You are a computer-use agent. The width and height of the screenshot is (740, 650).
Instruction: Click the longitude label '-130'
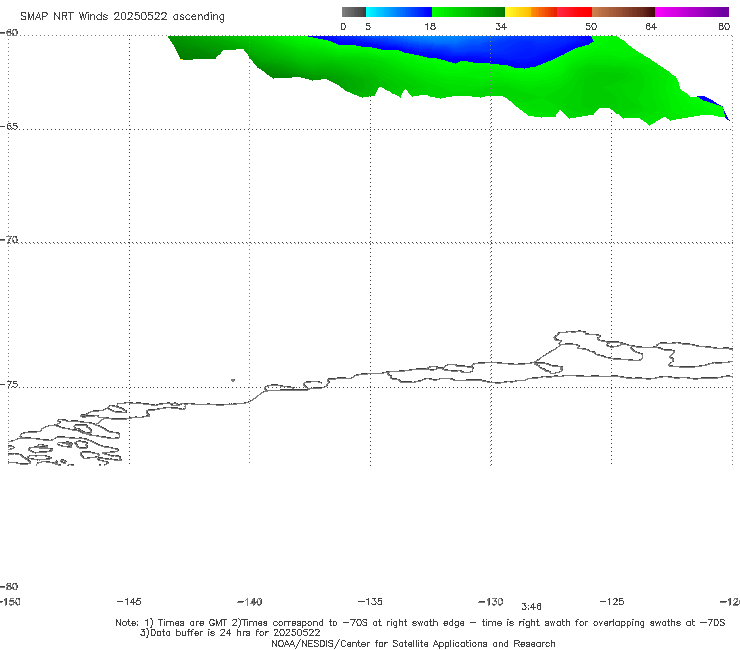tap(491, 601)
